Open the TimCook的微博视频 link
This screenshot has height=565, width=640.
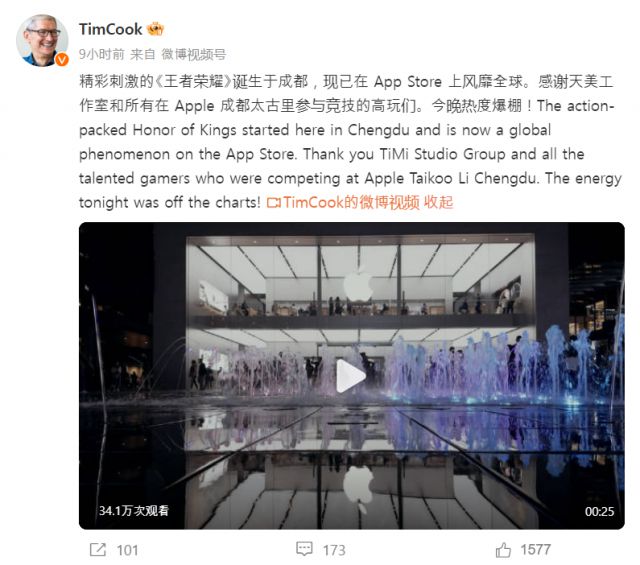[x=351, y=202]
